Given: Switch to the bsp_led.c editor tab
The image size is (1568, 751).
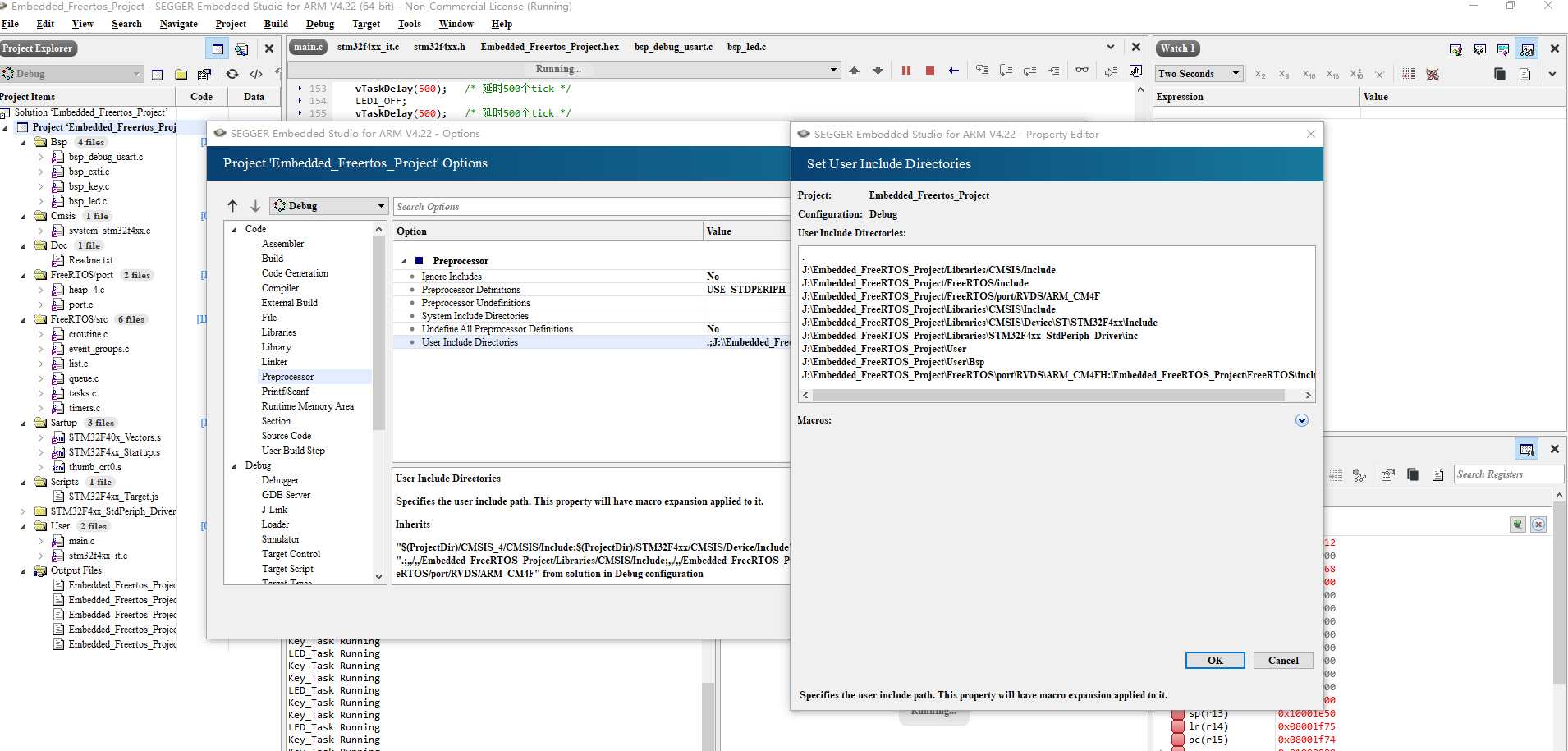Looking at the screenshot, I should point(746,47).
